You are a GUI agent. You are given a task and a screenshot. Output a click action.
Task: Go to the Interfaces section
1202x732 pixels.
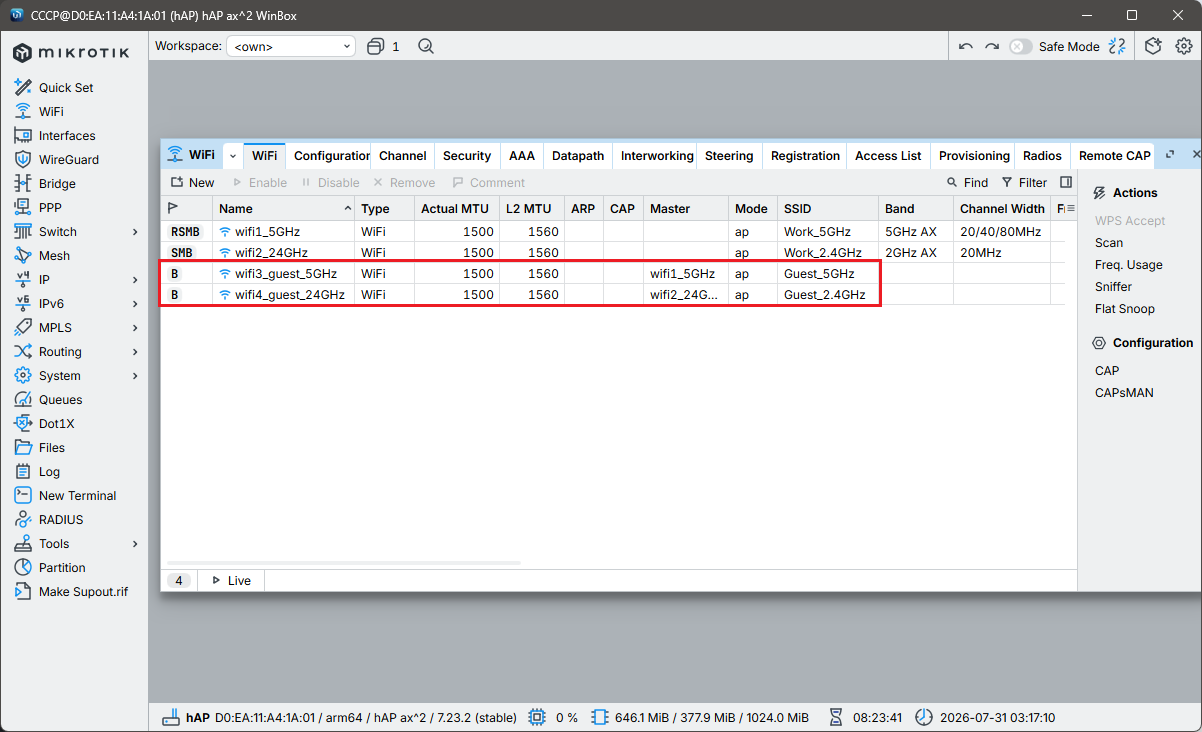tap(67, 135)
